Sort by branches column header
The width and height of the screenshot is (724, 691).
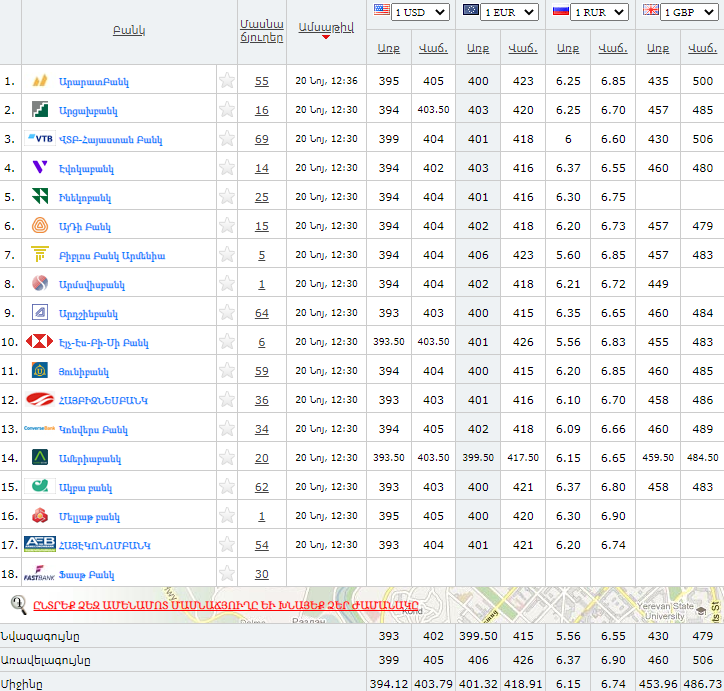(x=262, y=31)
